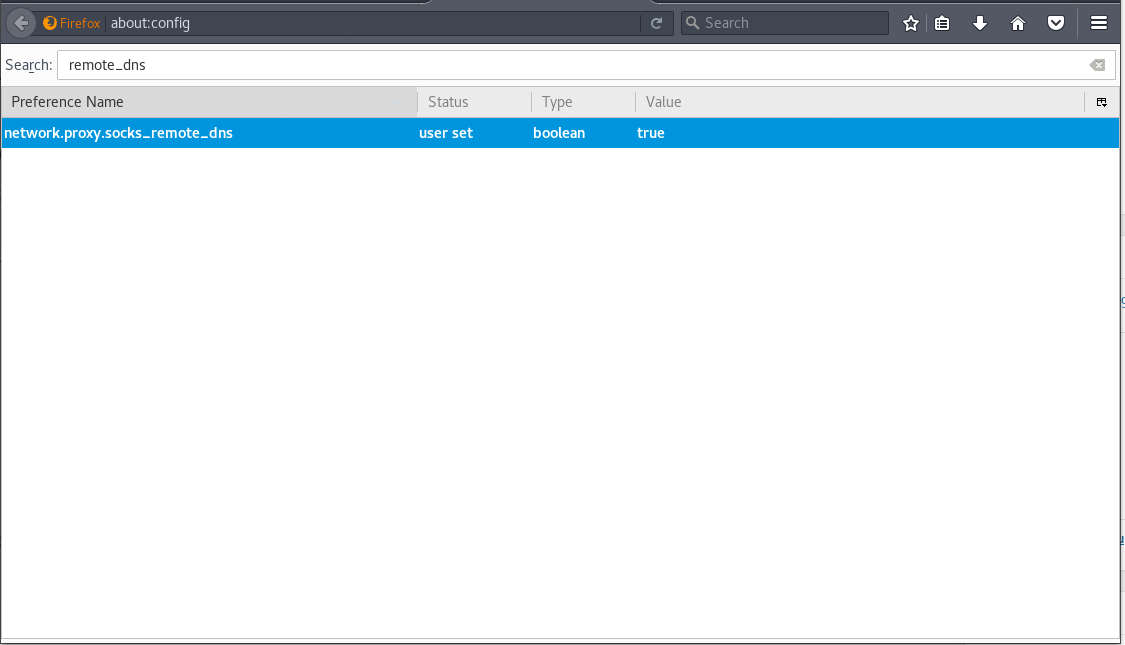Click the 'true' value cell
Image resolution: width=1125 pixels, height=645 pixels.
(651, 133)
